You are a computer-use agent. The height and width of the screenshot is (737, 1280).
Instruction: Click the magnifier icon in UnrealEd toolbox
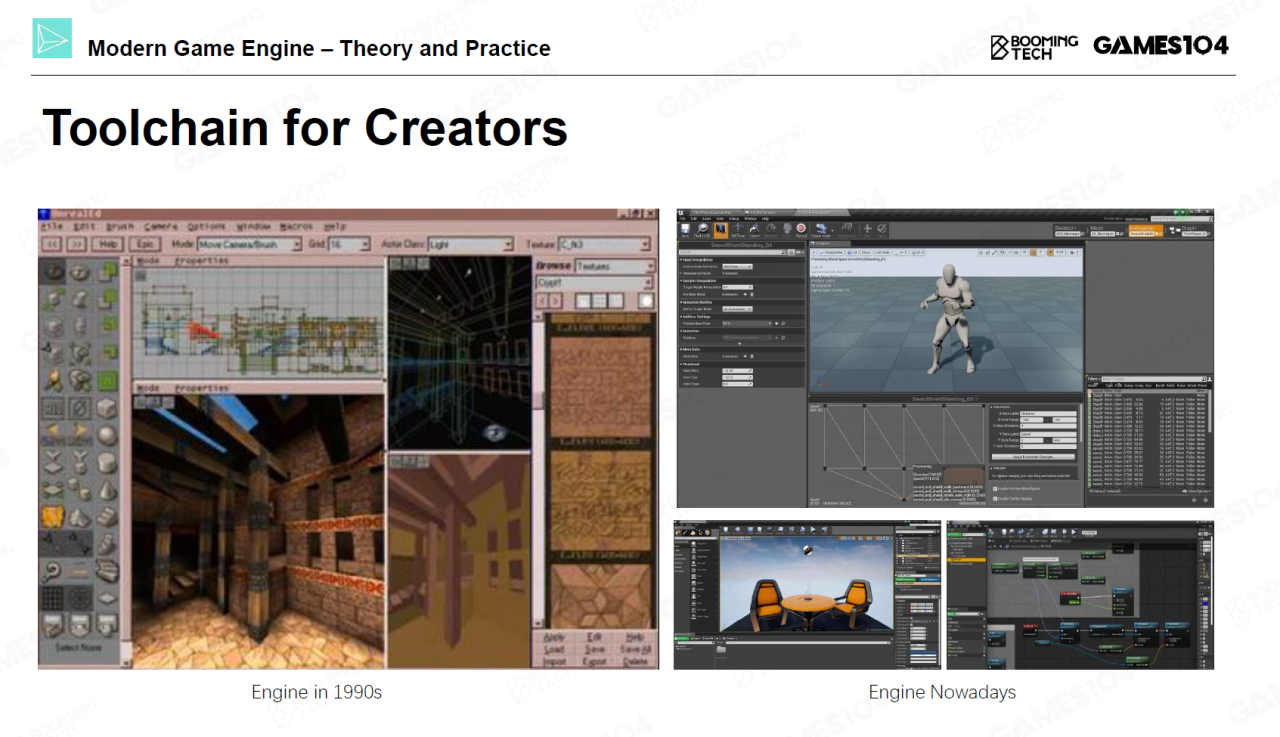[x=52, y=570]
